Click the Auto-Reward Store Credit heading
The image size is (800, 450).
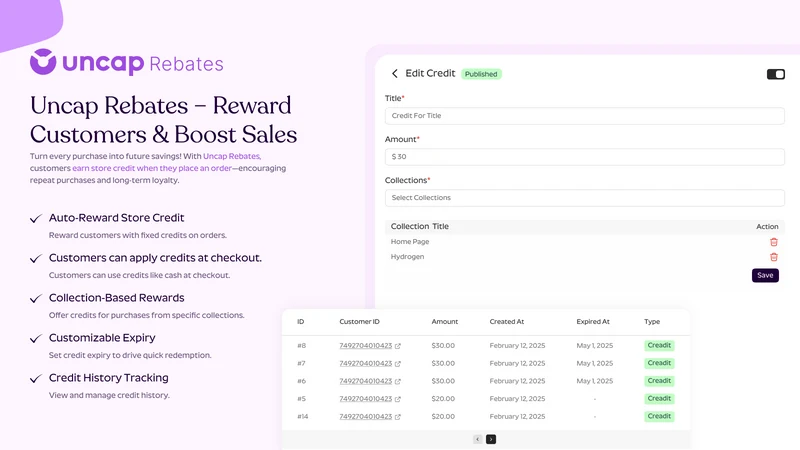pos(116,218)
